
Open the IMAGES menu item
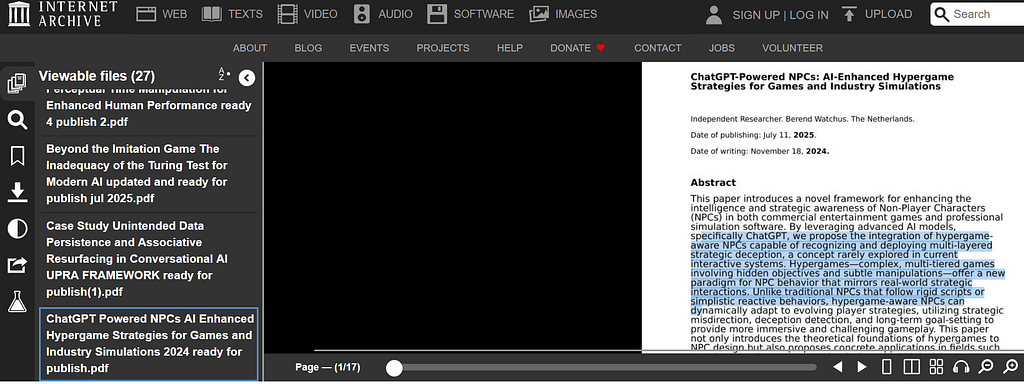click(576, 14)
